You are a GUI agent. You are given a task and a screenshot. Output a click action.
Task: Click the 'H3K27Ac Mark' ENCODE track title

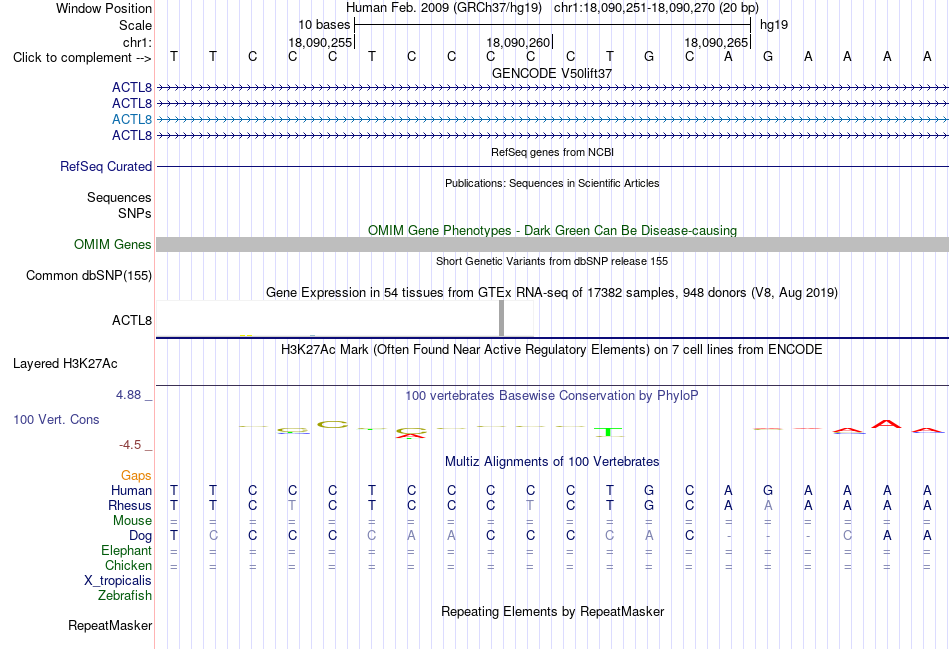tap(552, 350)
